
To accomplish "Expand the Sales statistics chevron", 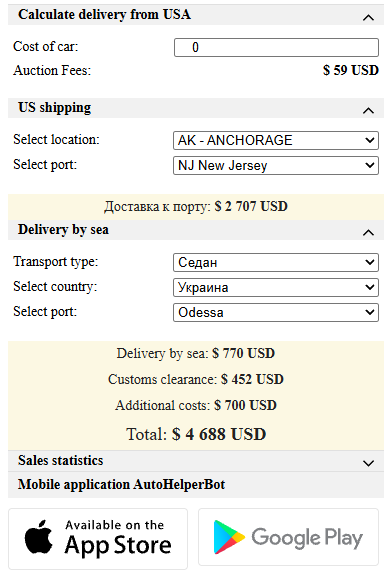I will tap(368, 463).
